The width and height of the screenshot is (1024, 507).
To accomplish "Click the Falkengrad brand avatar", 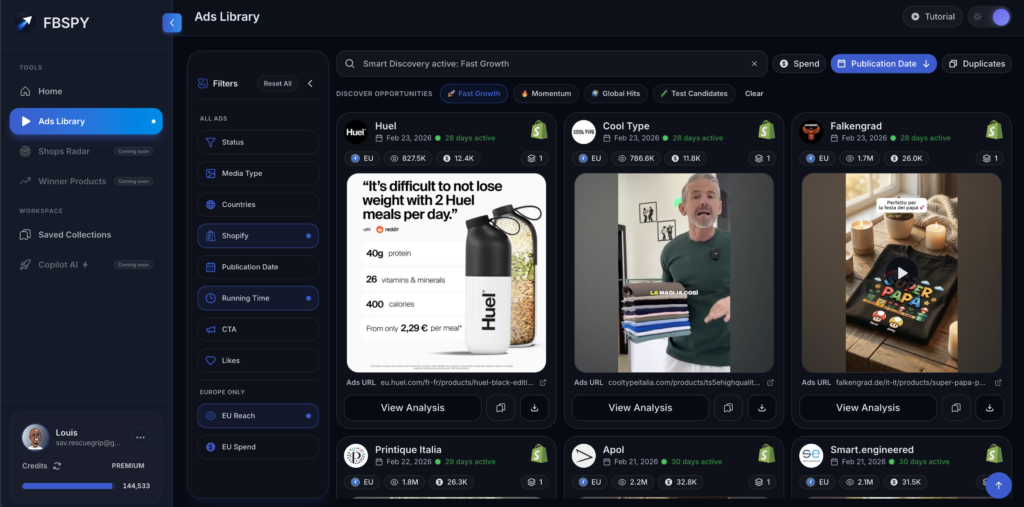I will (811, 132).
